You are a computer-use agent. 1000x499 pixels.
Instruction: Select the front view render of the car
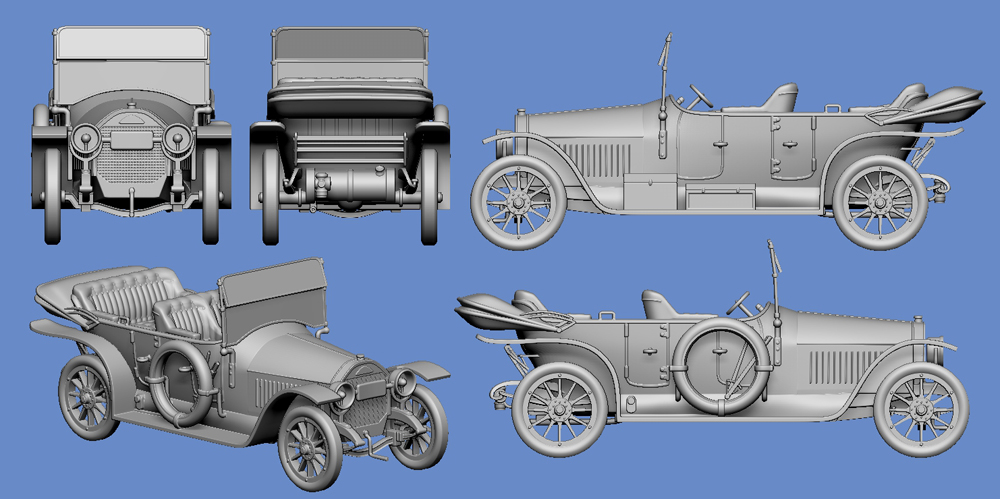click(131, 135)
